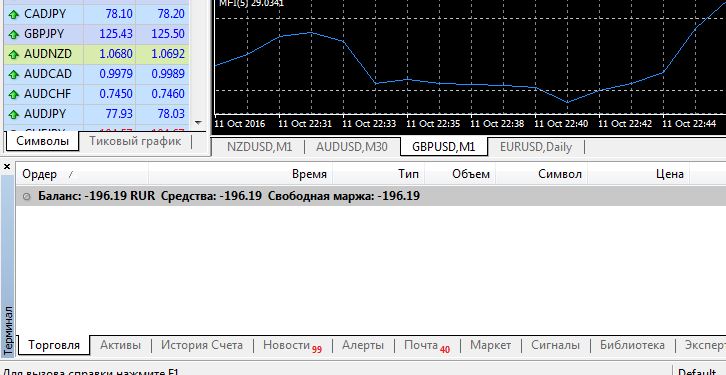This screenshot has height=375, width=726.
Task: Click the green arrow icon beside CADJPY
Action: click(13, 14)
